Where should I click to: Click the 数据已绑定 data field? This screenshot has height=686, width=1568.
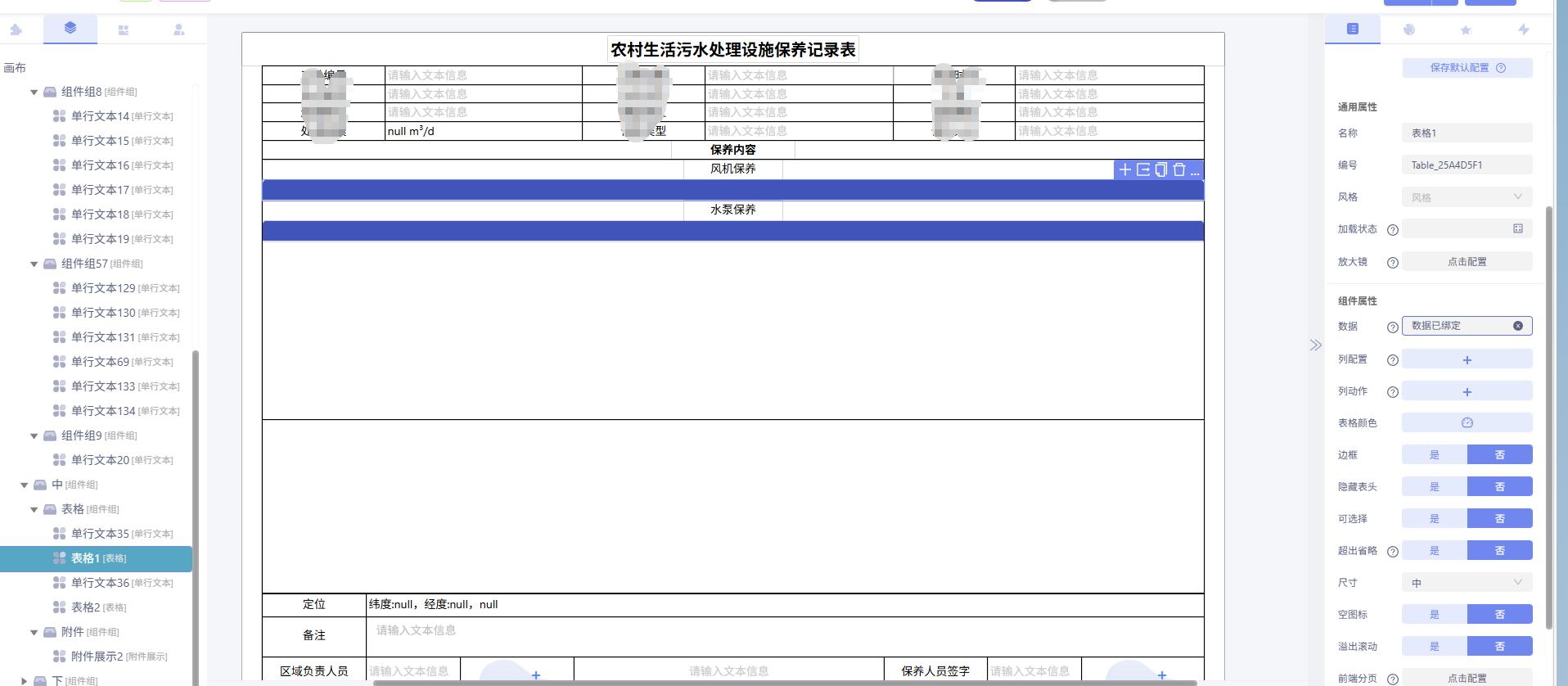tap(1467, 326)
